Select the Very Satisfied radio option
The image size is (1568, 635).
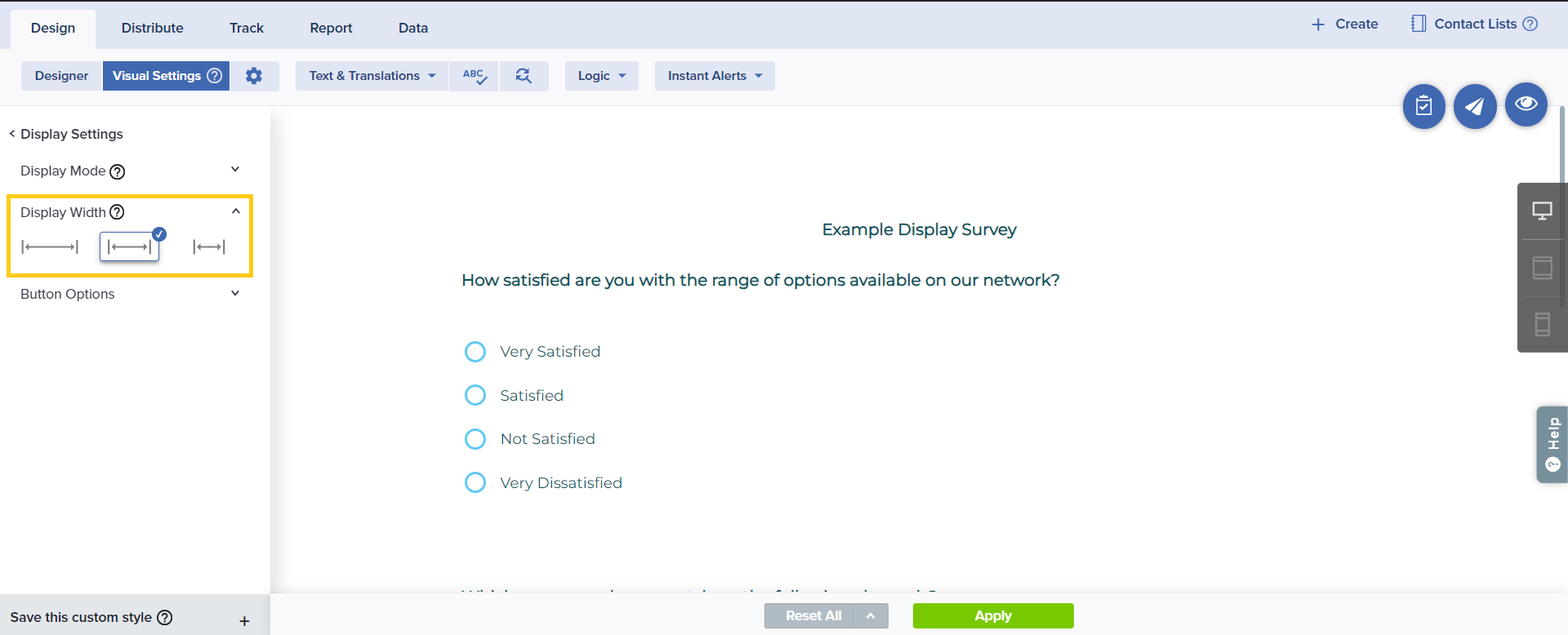pos(475,352)
